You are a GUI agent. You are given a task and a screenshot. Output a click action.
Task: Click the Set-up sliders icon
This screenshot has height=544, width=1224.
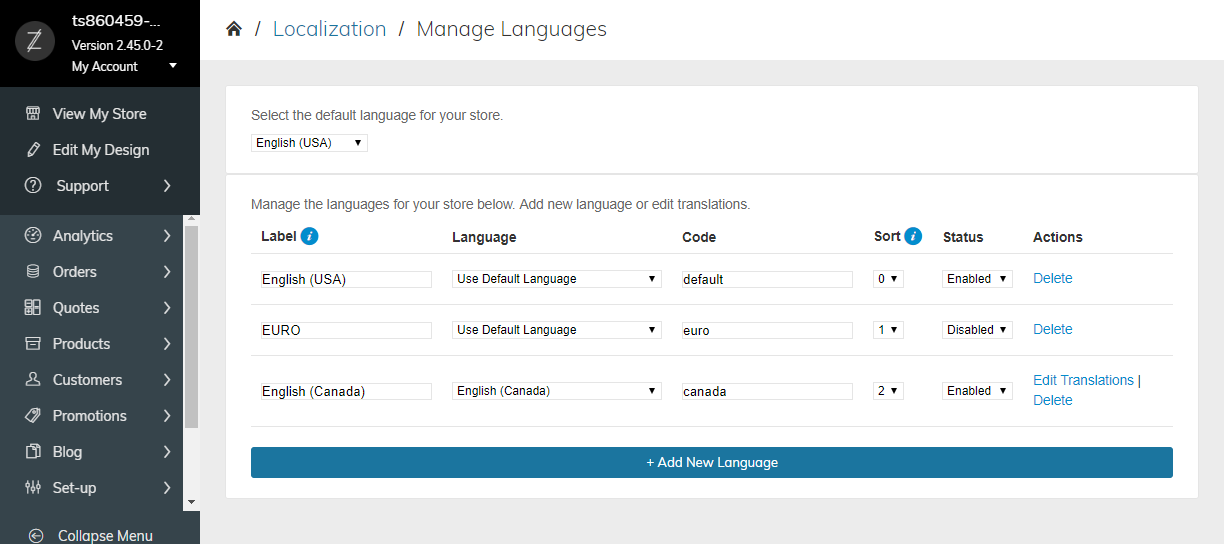tap(33, 488)
